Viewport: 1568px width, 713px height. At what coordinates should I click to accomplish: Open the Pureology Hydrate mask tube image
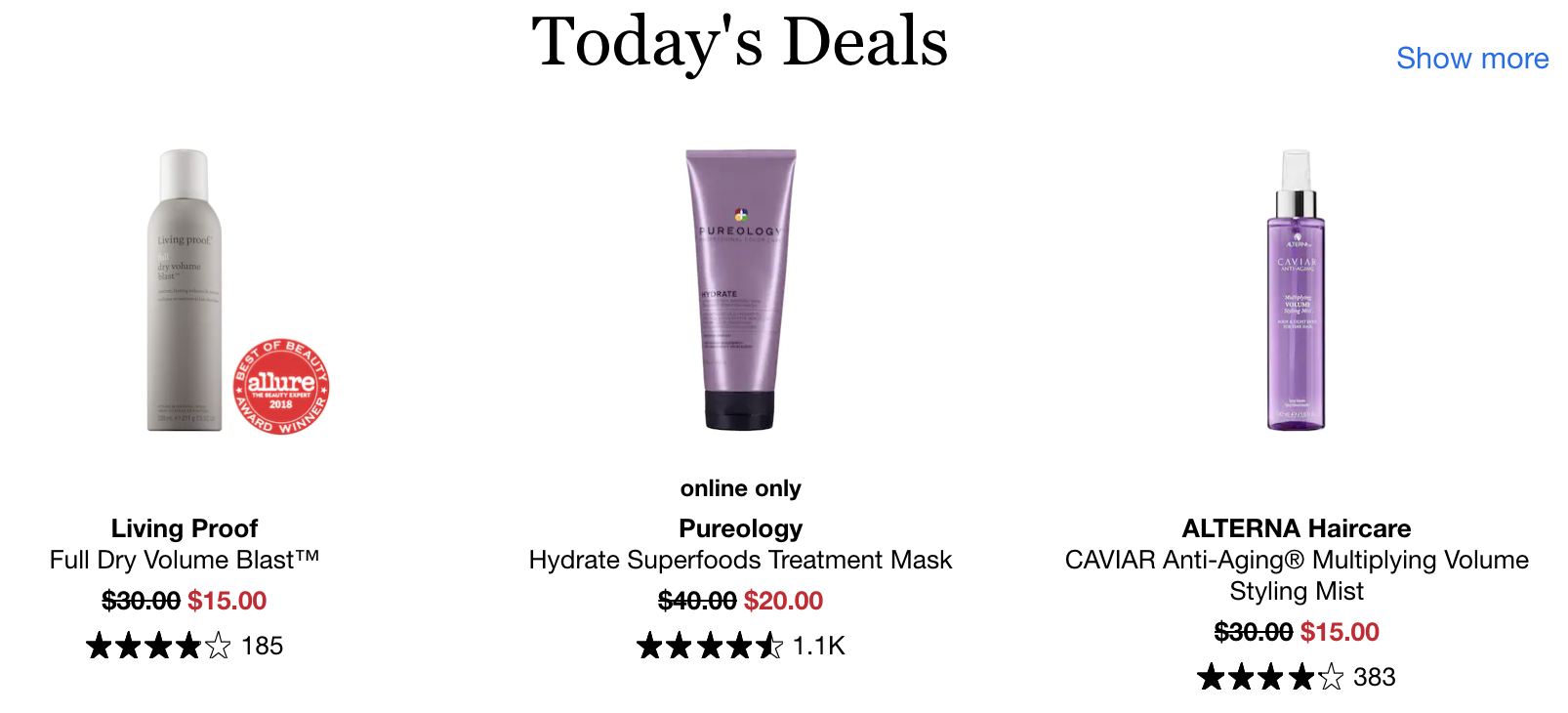(x=741, y=290)
